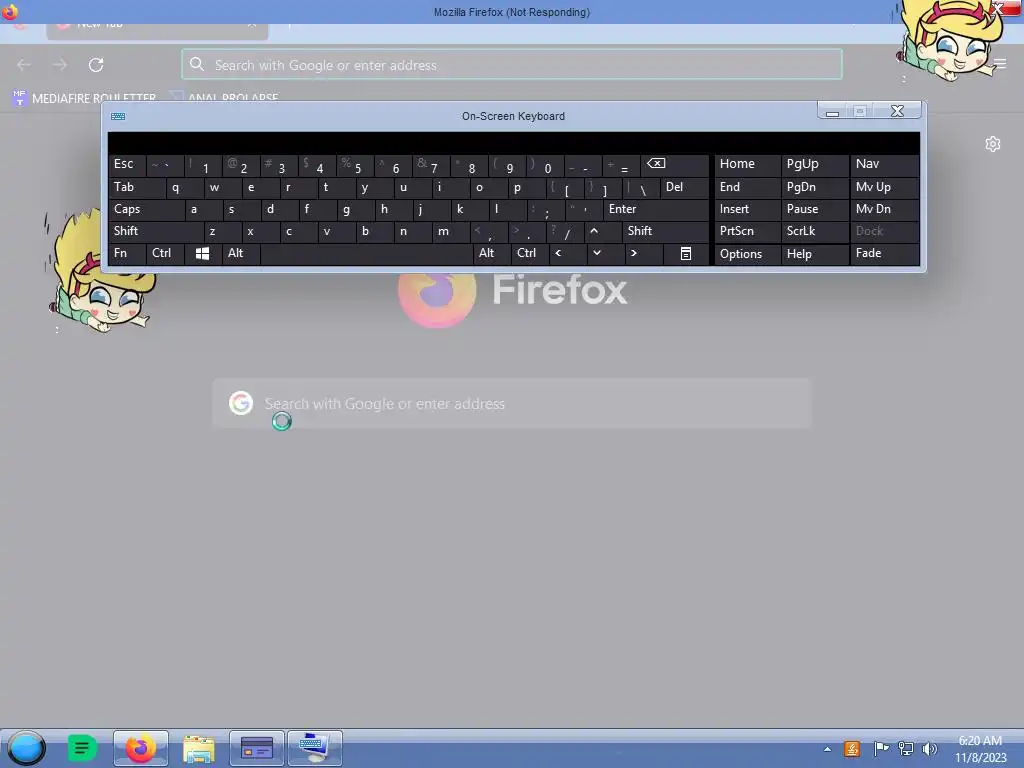Open the file explorer taskbar icon
This screenshot has height=768, width=1024.
(x=199, y=748)
